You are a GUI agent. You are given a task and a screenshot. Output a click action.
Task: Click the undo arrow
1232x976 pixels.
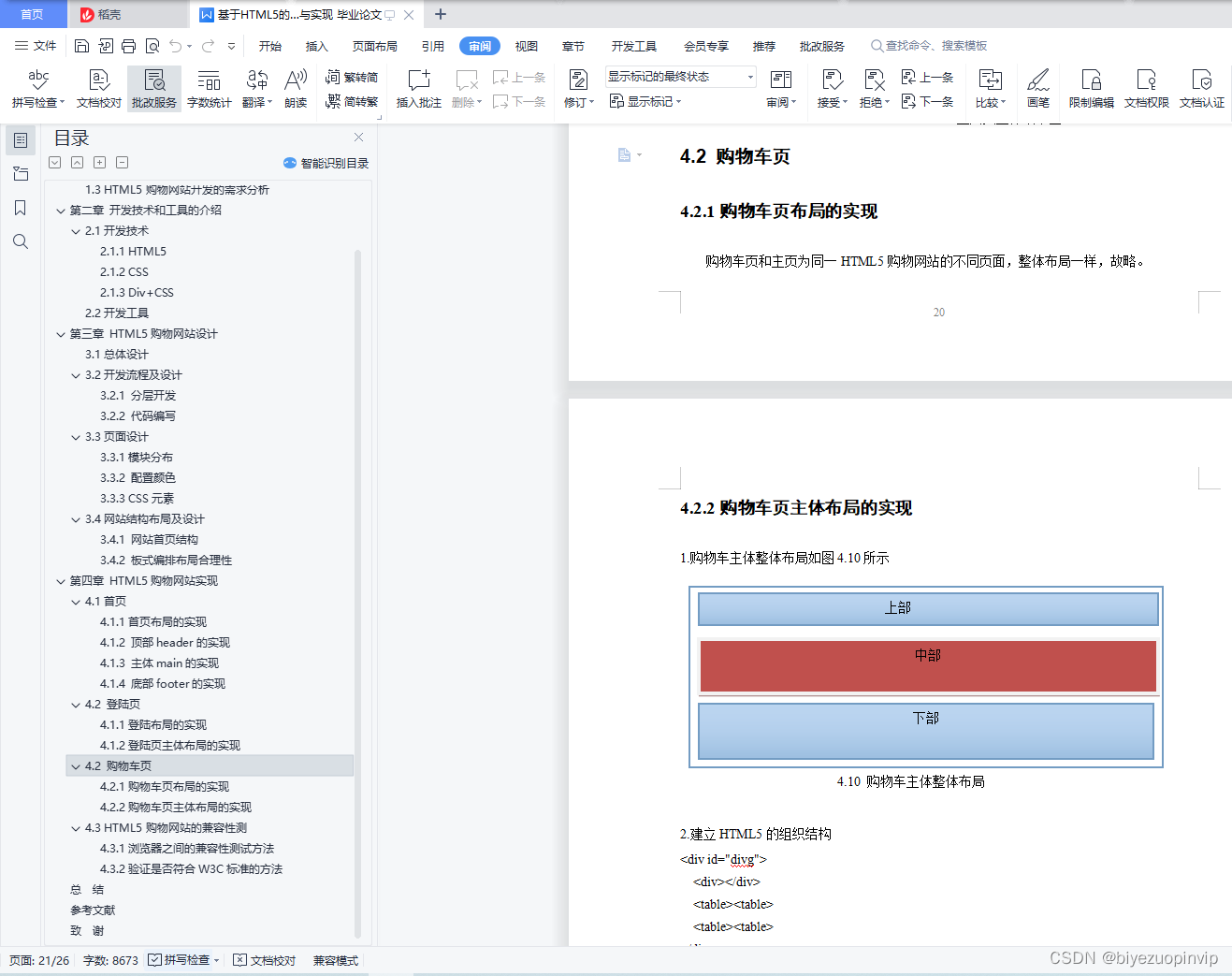[x=176, y=46]
